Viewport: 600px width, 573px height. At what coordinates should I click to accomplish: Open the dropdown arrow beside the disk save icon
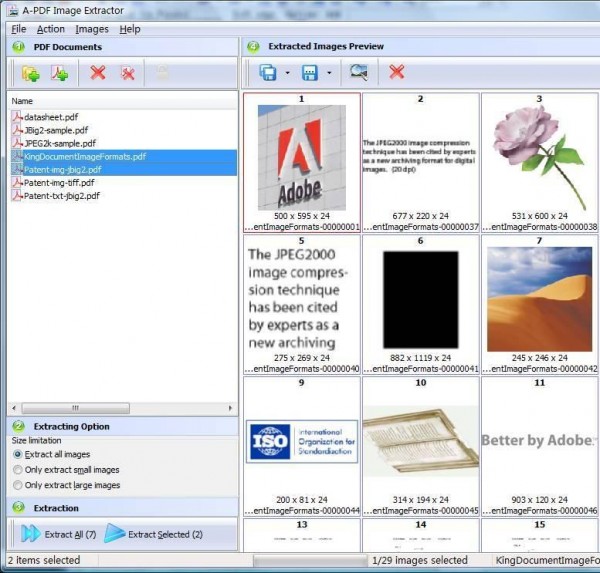coord(329,73)
